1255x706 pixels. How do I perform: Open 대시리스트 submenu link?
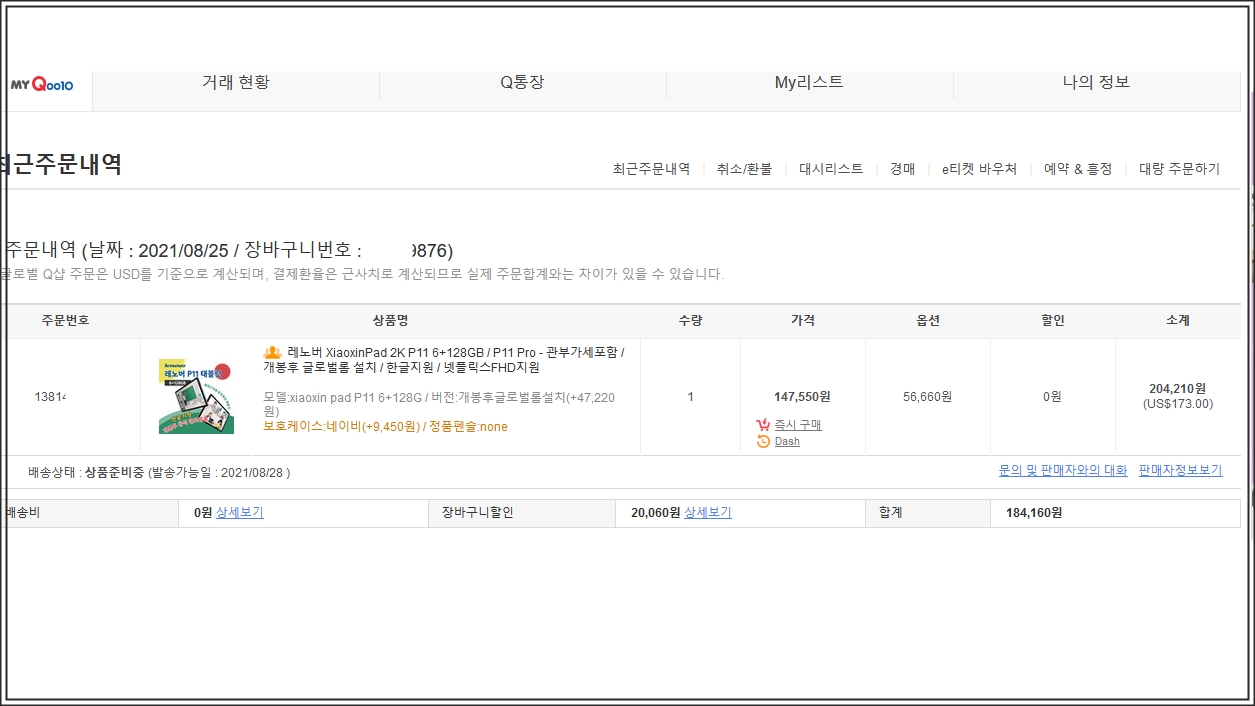(831, 169)
